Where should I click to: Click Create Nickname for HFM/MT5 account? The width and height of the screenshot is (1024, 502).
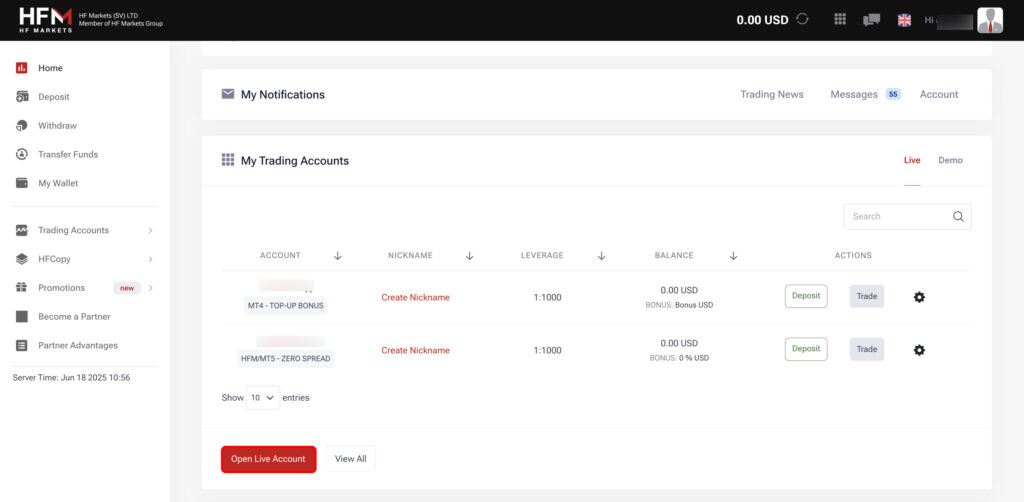pyautogui.click(x=415, y=351)
